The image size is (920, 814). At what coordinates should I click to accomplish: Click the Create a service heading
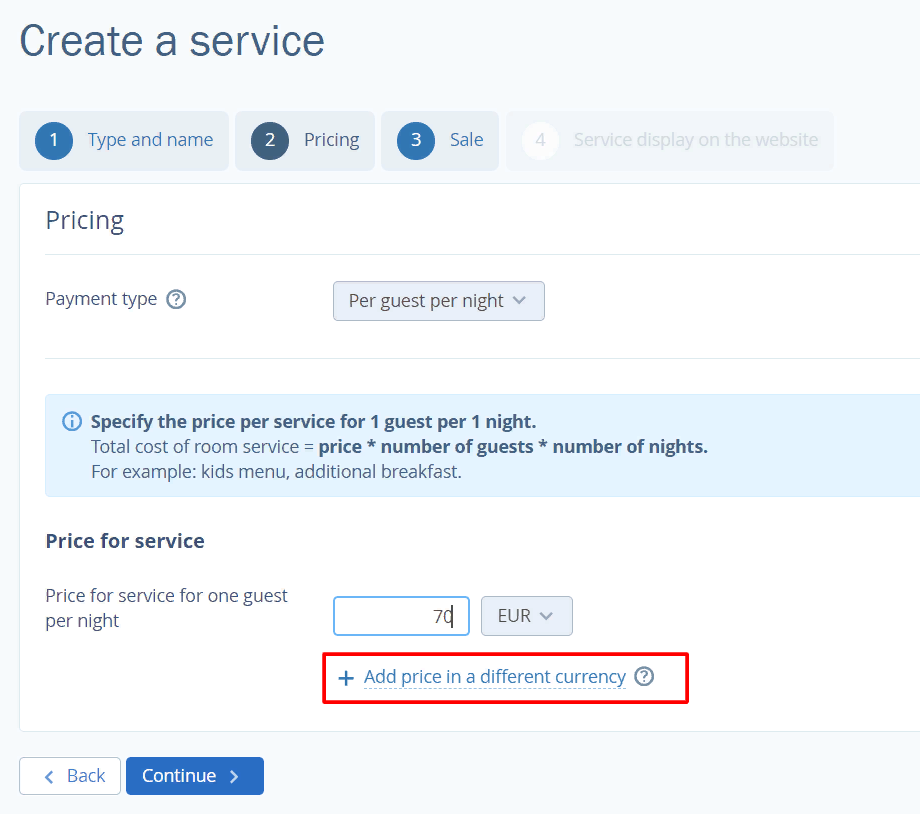(x=172, y=41)
